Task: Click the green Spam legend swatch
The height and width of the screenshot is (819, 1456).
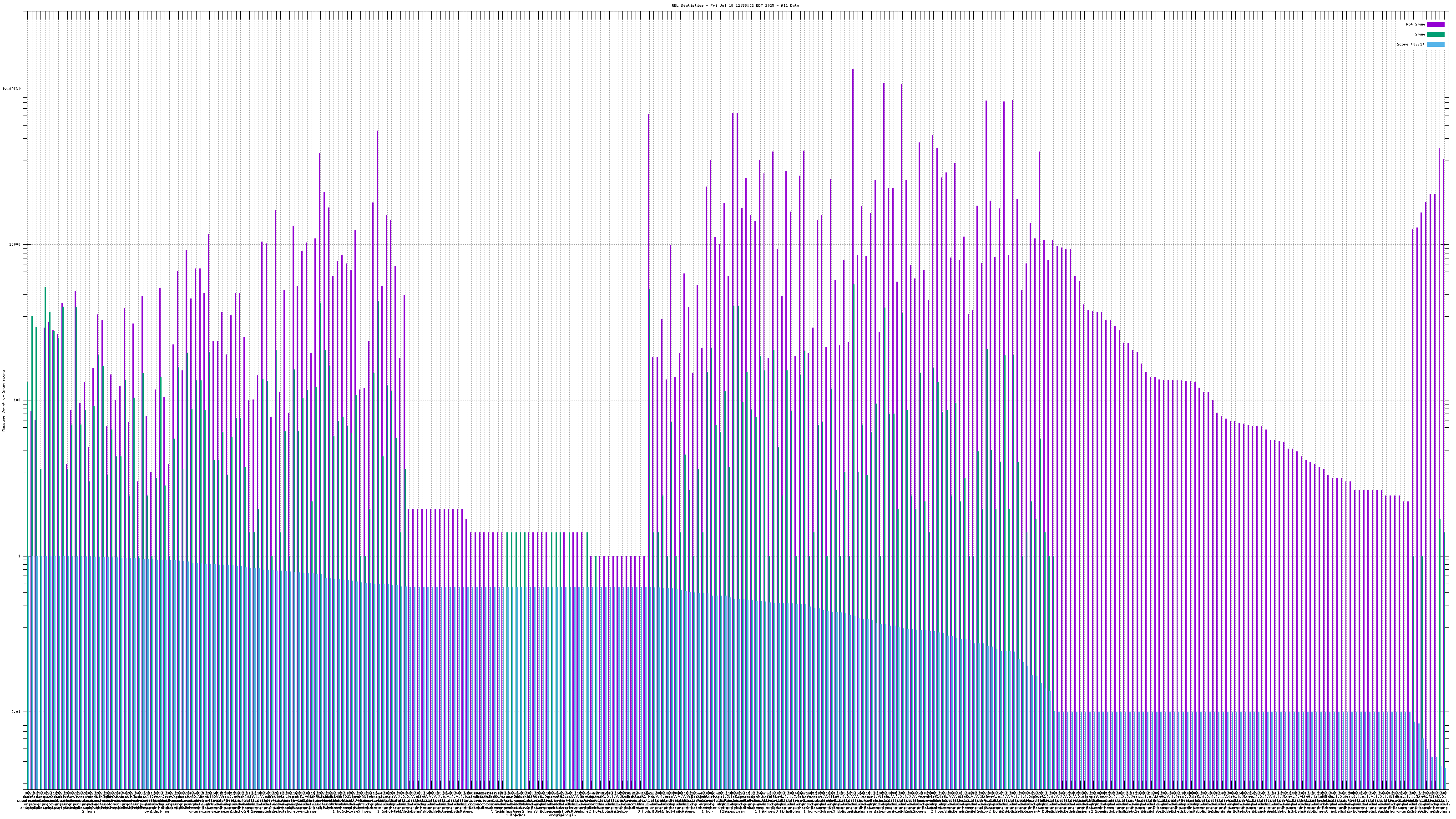Action: [x=1435, y=35]
